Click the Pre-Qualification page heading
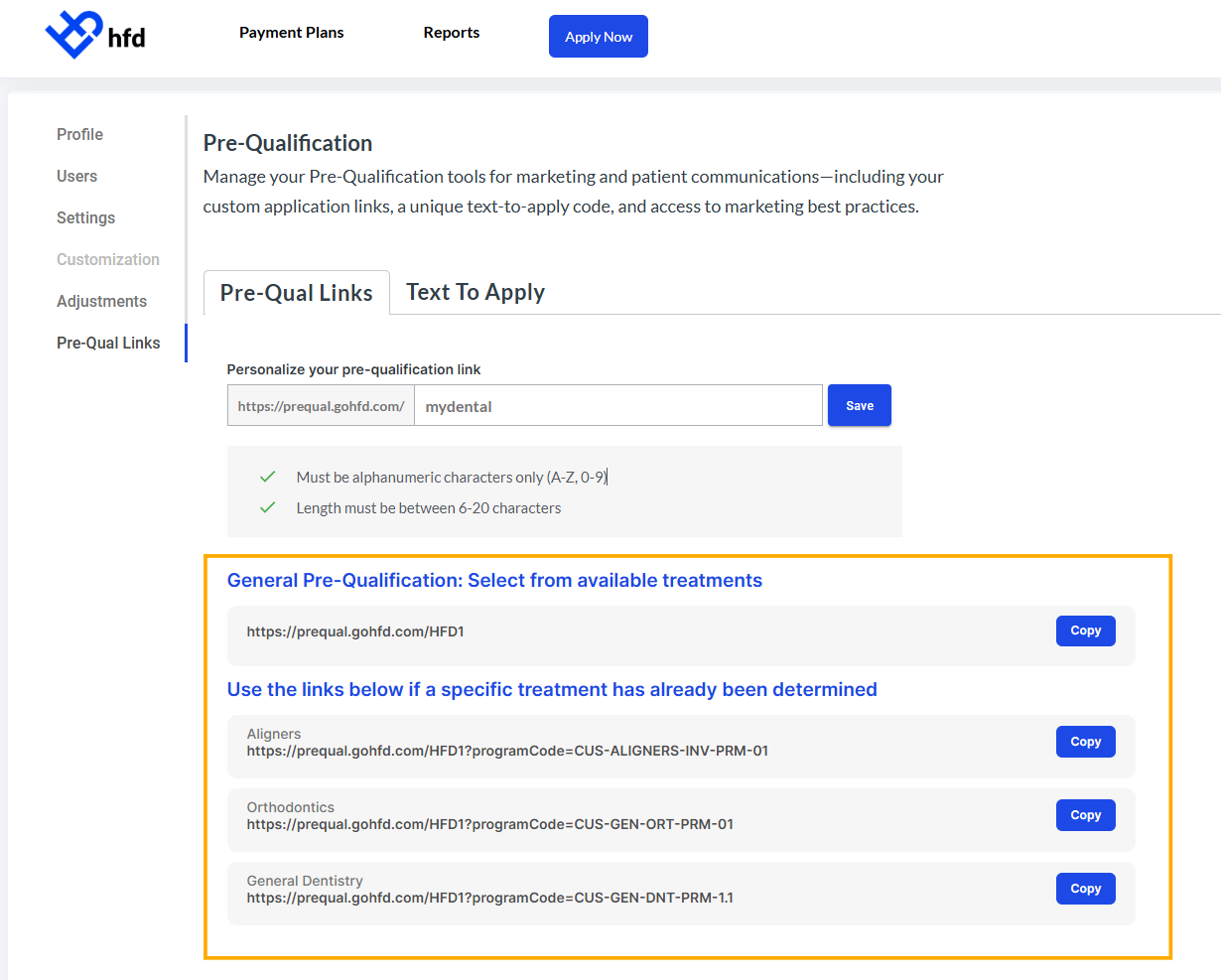The height and width of the screenshot is (980, 1221). [x=288, y=143]
